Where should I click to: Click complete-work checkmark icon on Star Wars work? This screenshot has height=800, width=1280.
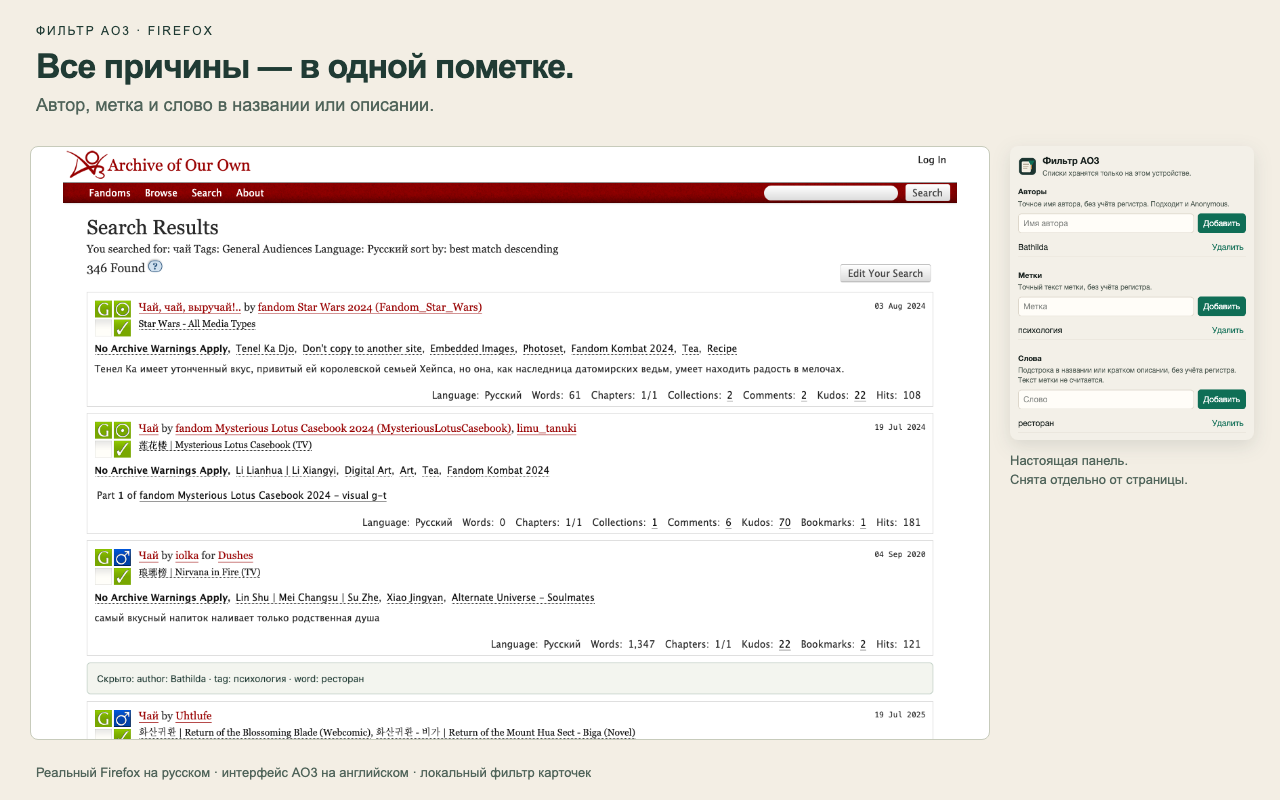[123, 328]
